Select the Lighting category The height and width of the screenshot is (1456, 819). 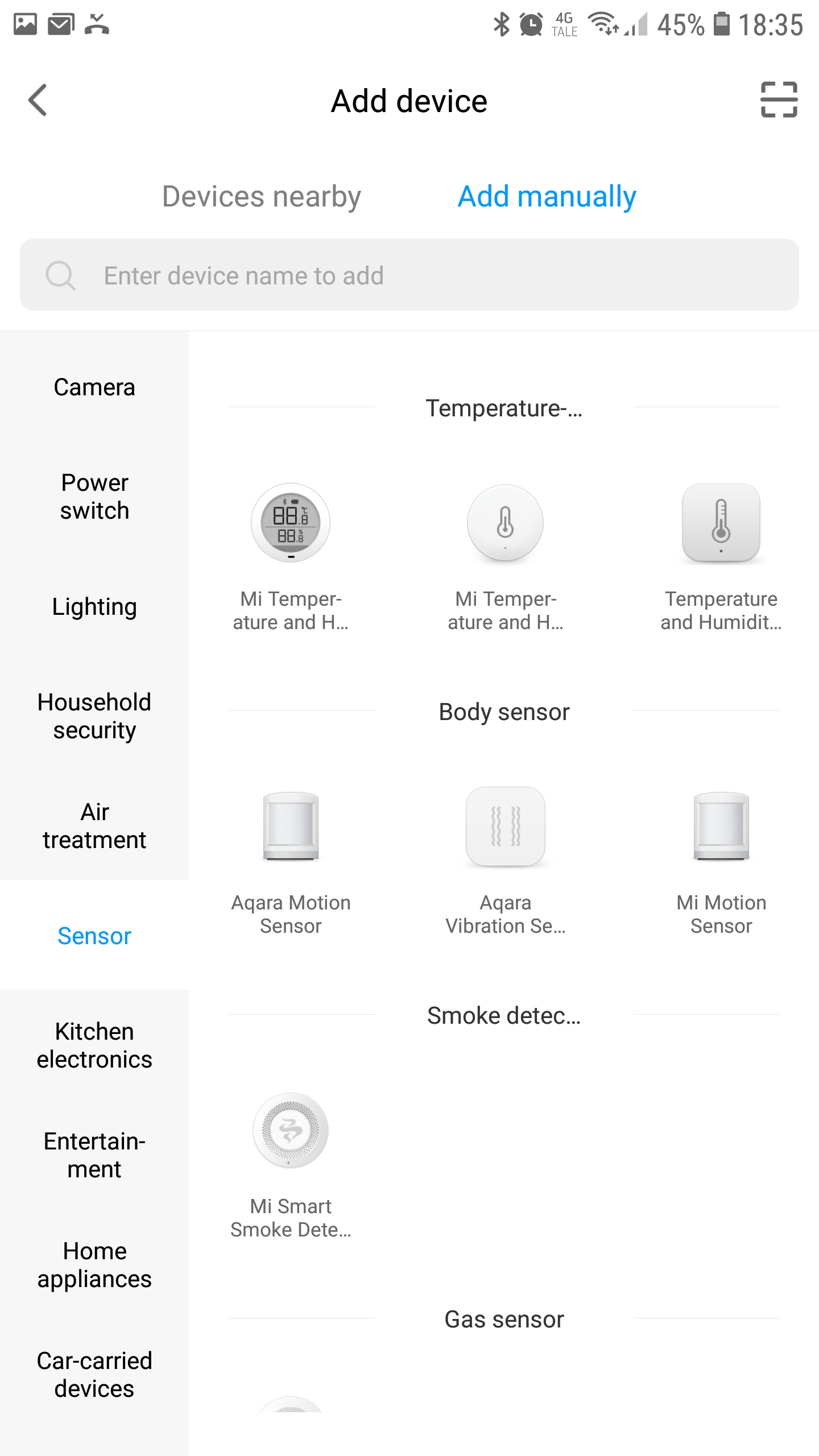click(94, 607)
